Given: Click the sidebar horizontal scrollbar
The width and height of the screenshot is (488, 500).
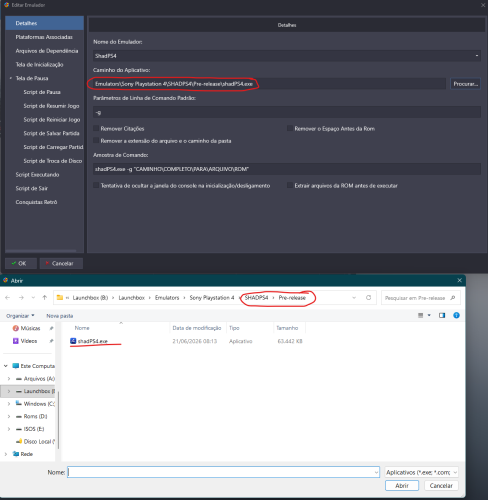Looking at the screenshot, I should [x=41, y=251].
